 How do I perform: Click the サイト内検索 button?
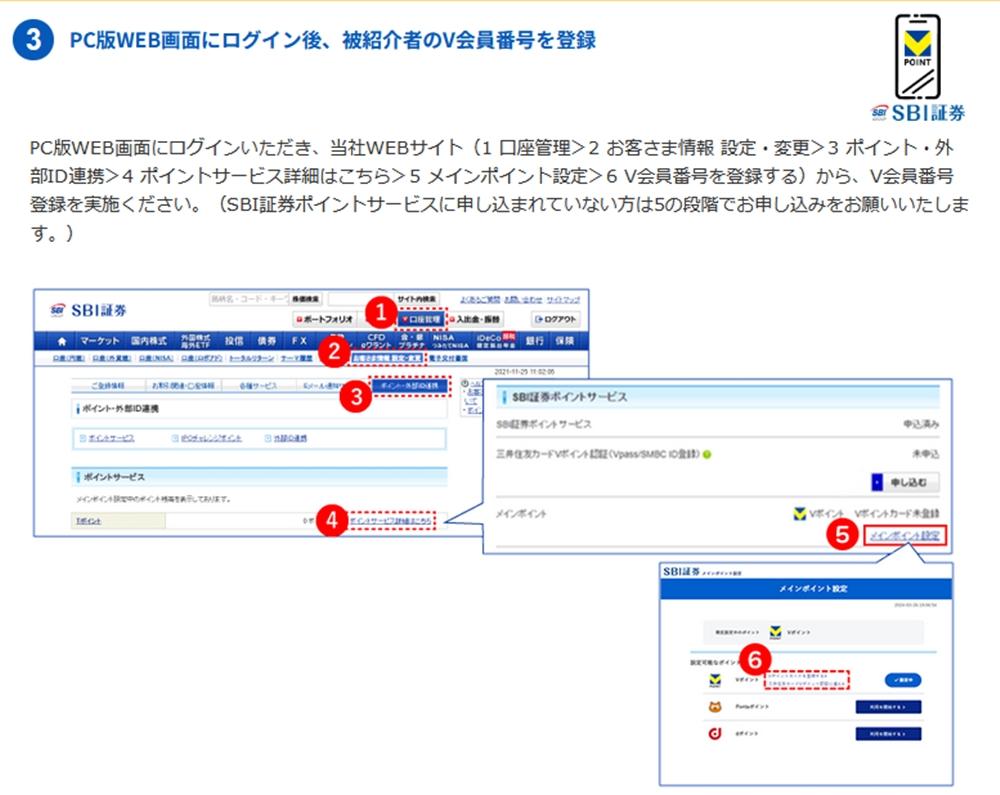[x=416, y=299]
